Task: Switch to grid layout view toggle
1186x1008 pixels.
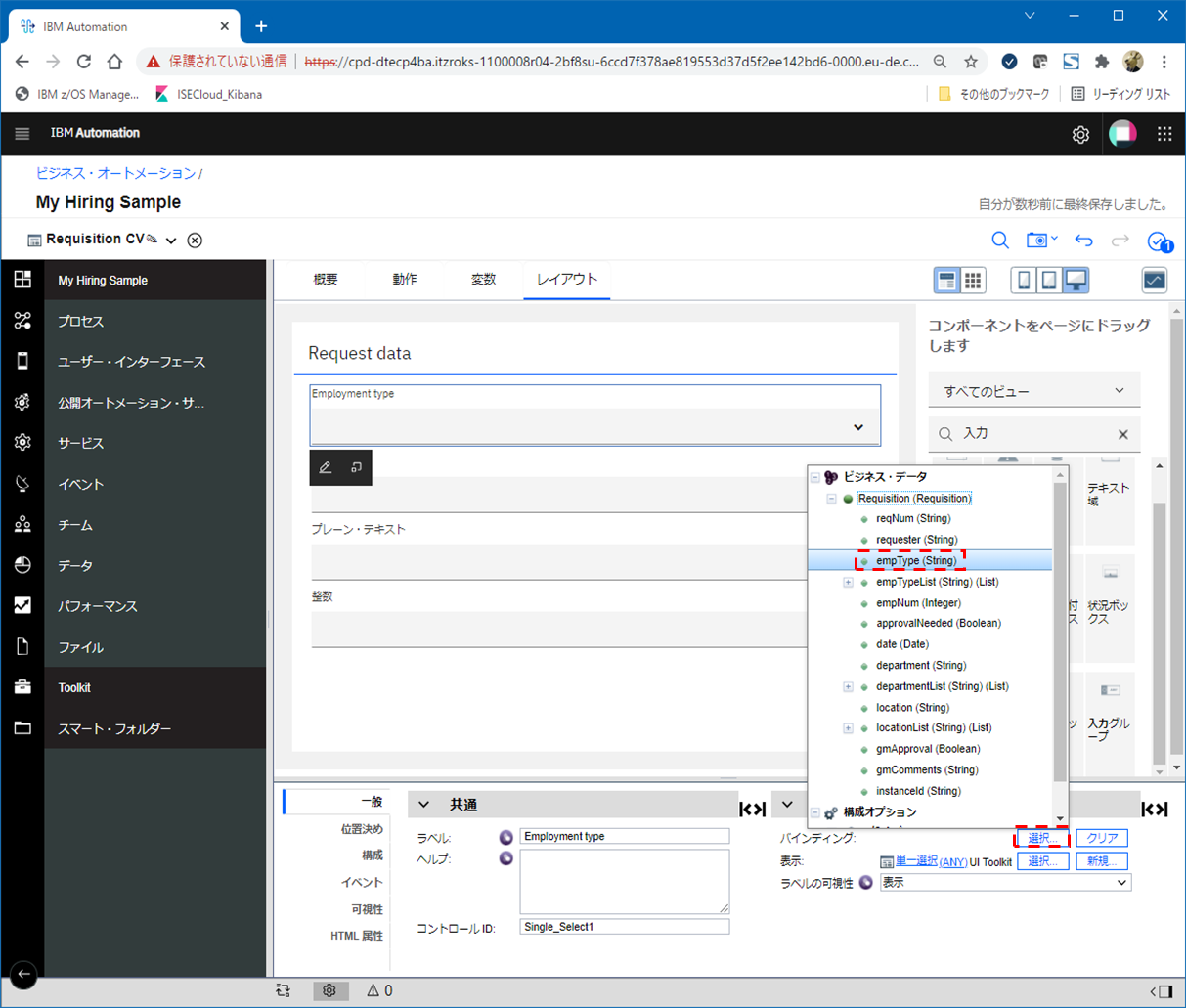Action: (x=973, y=281)
